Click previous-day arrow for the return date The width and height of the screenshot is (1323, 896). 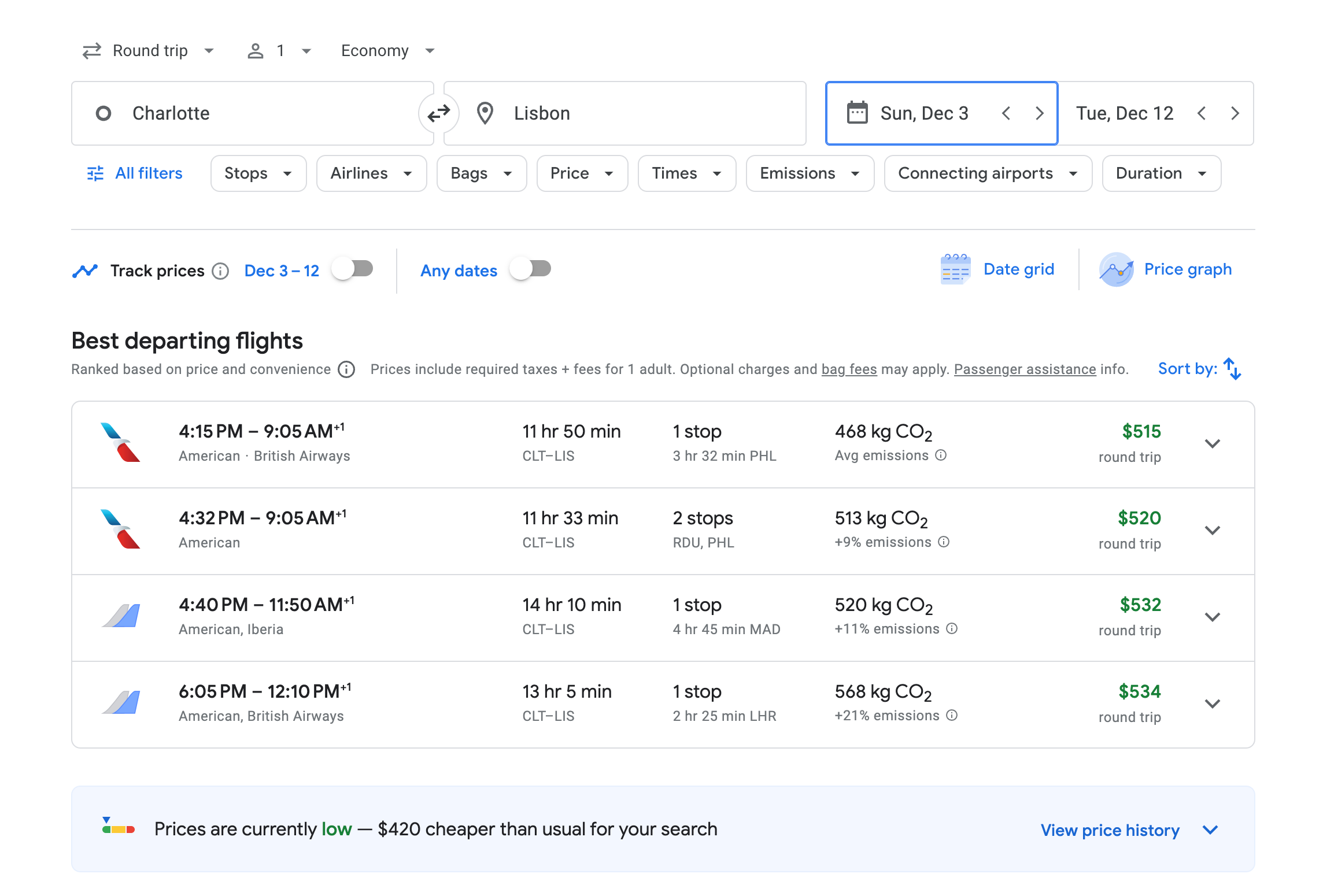point(1202,113)
